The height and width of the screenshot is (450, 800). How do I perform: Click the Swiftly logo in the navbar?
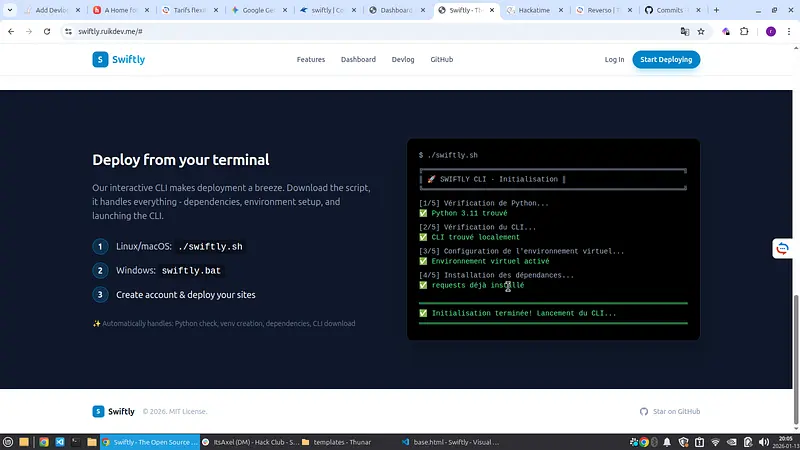[x=118, y=60]
